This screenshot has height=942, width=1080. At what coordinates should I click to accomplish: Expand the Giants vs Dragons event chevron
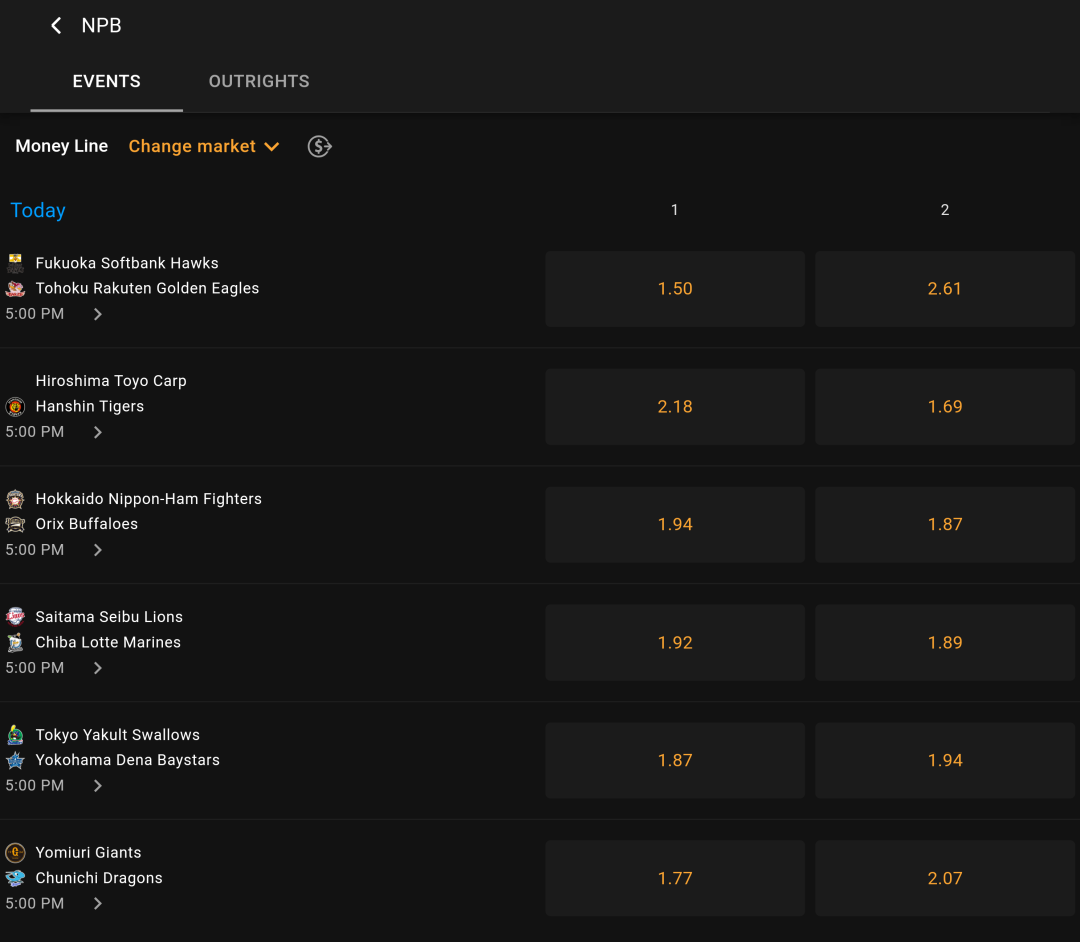(x=98, y=903)
